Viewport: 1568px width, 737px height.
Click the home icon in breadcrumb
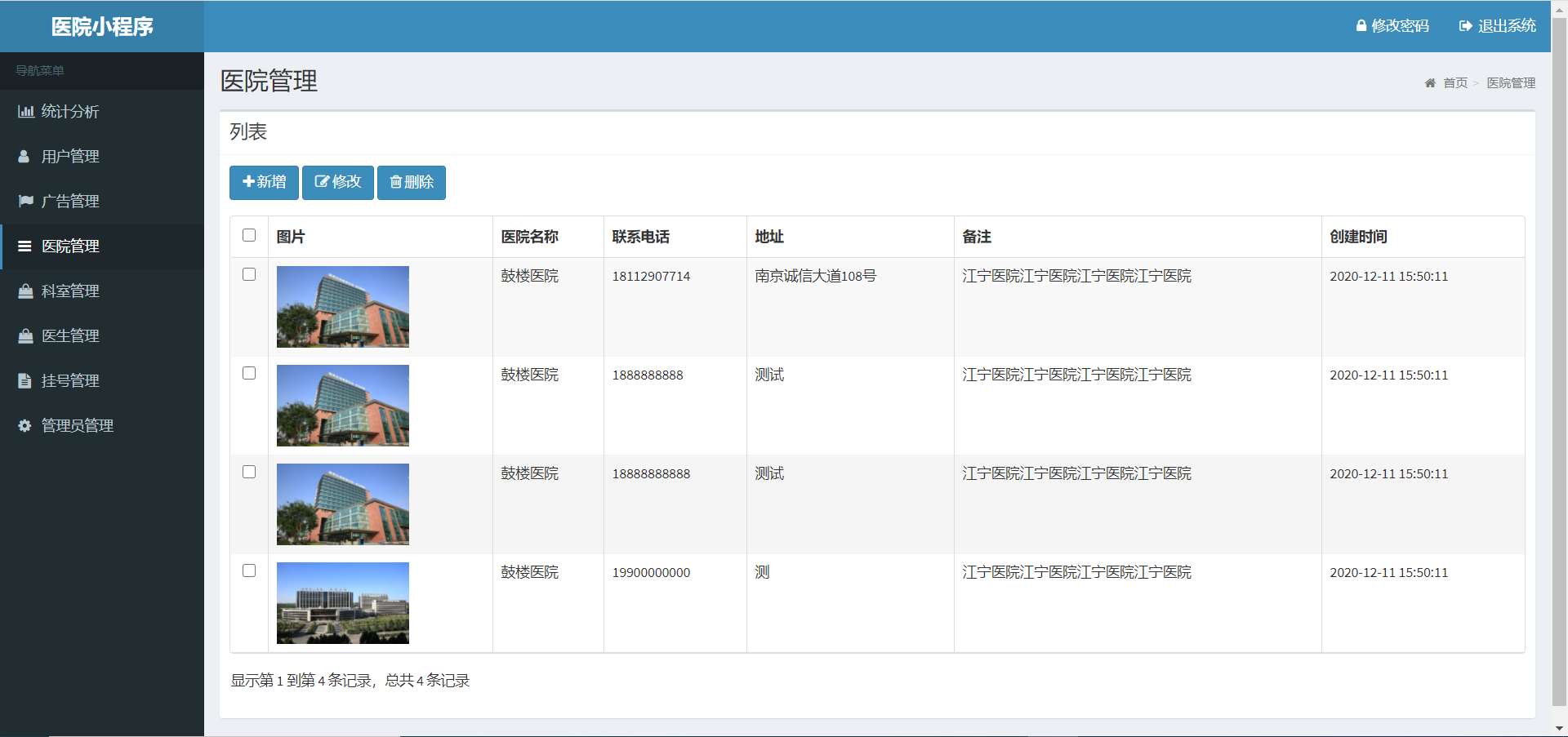1430,83
